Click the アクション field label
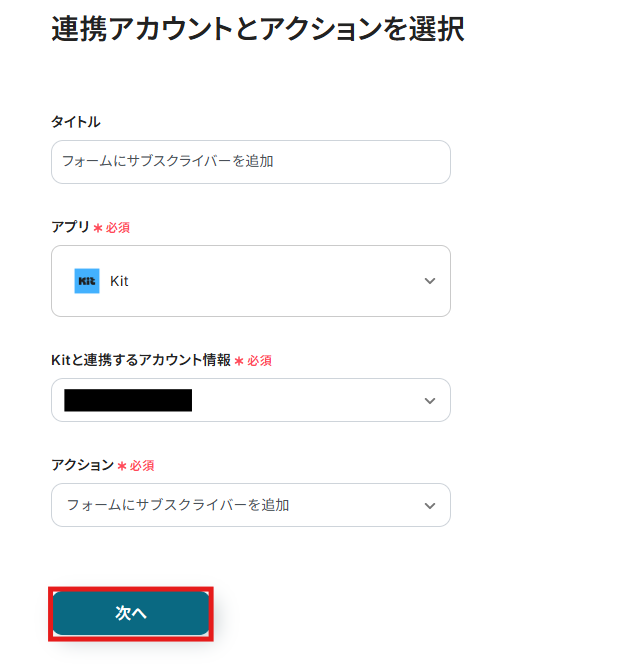The width and height of the screenshot is (618, 672). (x=82, y=465)
